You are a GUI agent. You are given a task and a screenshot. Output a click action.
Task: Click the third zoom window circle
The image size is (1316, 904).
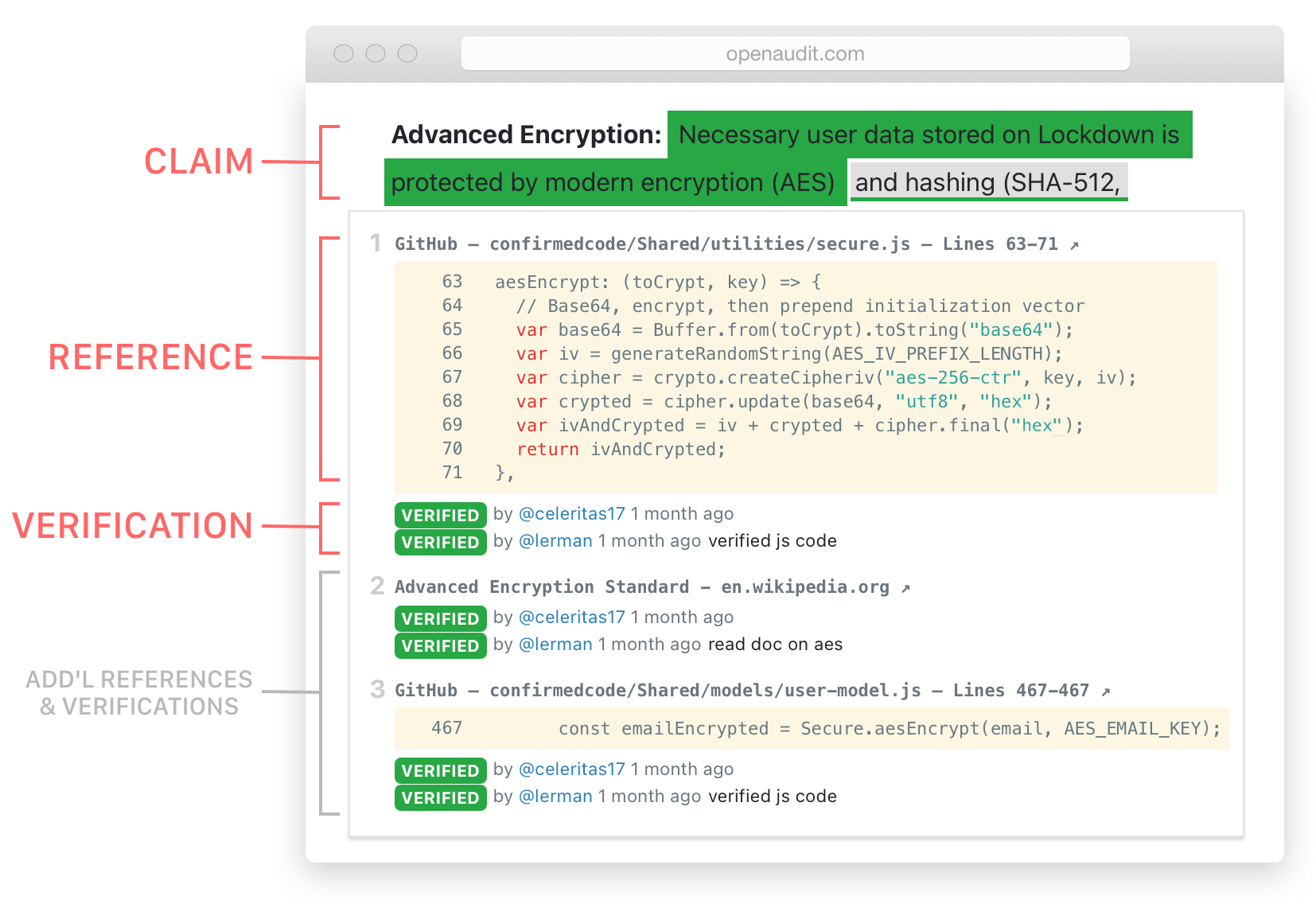[x=407, y=53]
